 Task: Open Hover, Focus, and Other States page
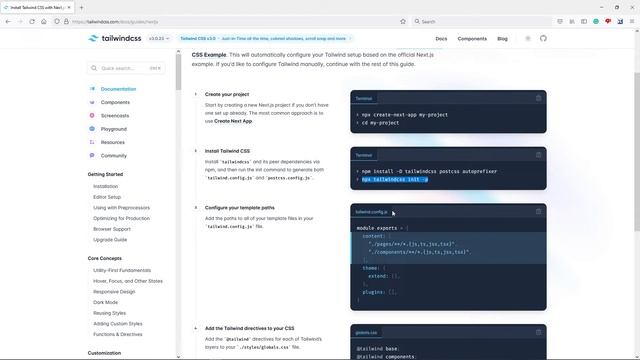pyautogui.click(x=128, y=281)
